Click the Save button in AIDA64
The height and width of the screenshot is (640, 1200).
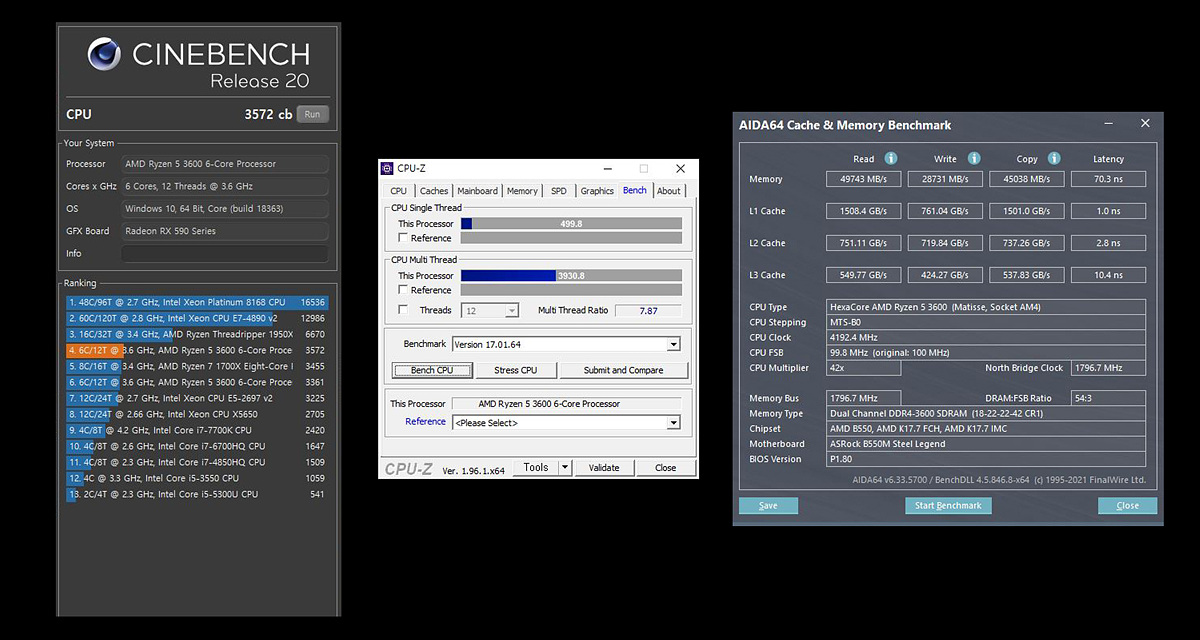[x=768, y=505]
